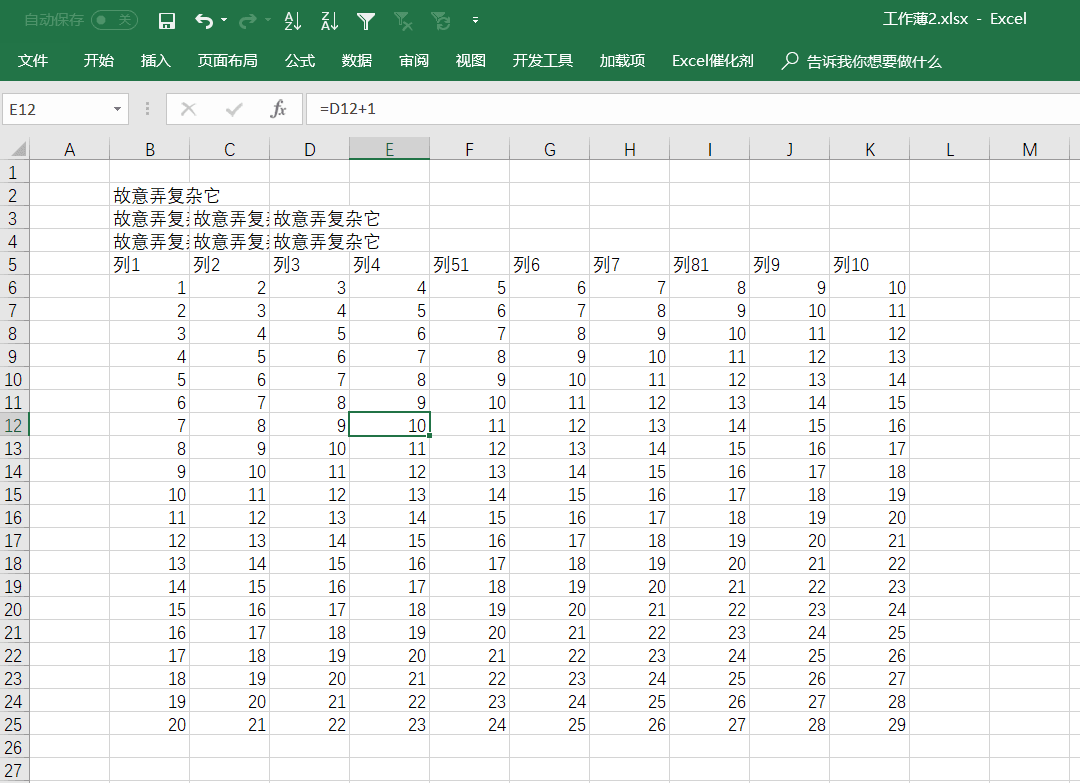Viewport: 1080px width, 783px height.
Task: Select the column M header
Action: point(1029,149)
